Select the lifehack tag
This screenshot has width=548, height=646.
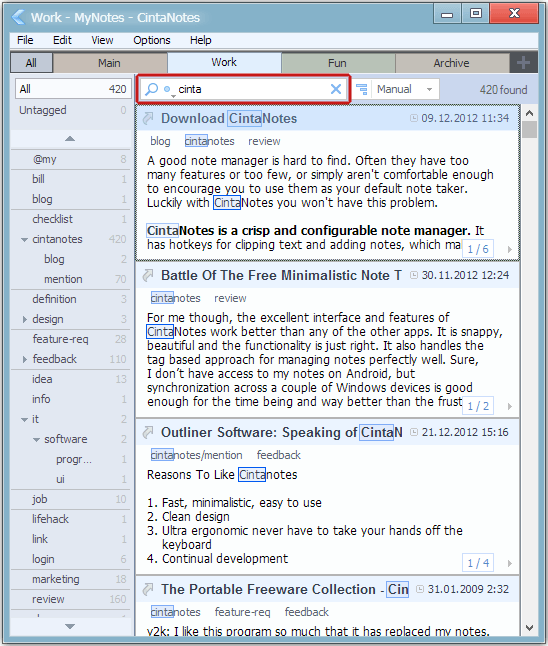pyautogui.click(x=71, y=519)
